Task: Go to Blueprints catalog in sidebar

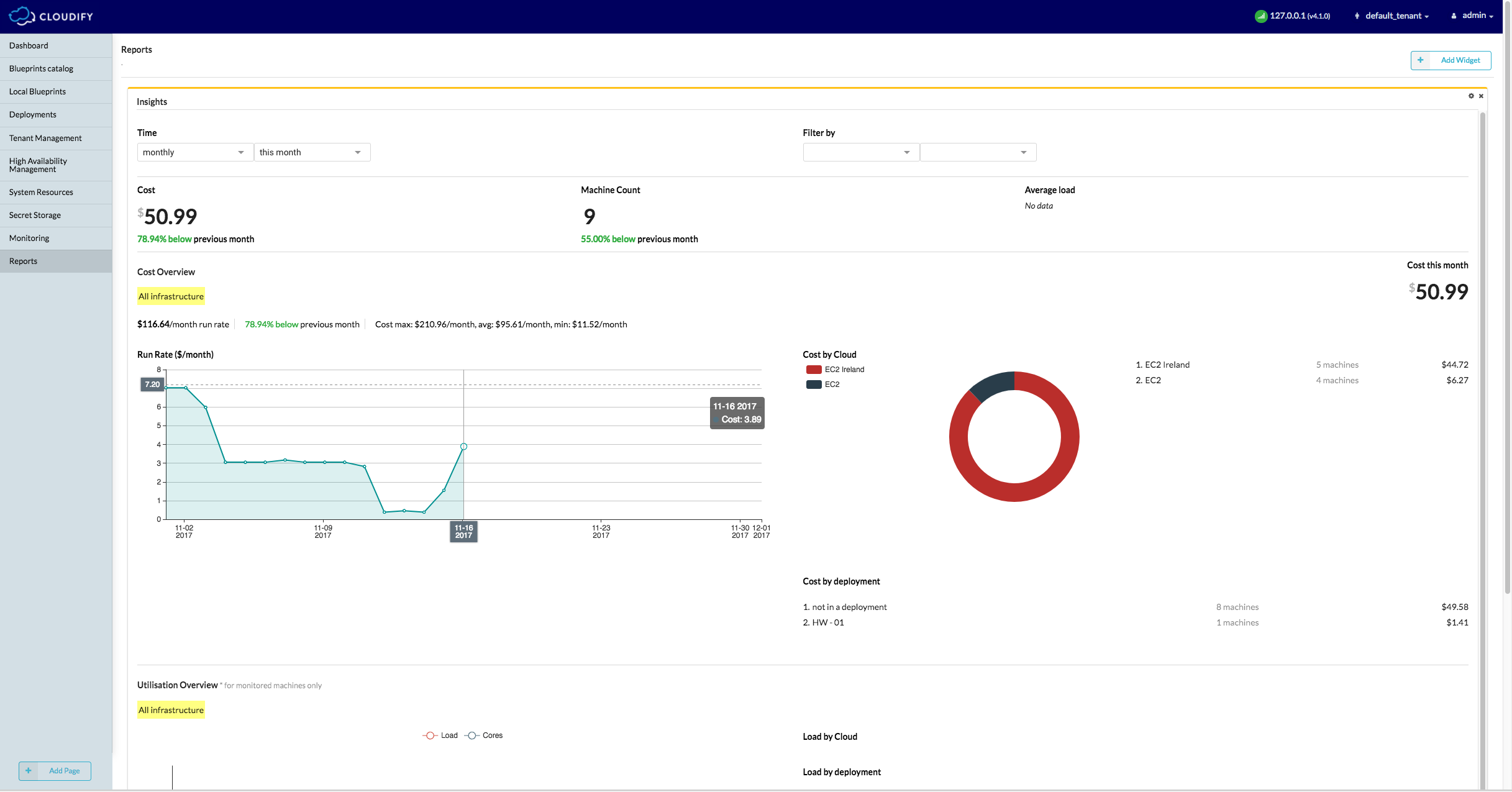Action: pos(41,68)
